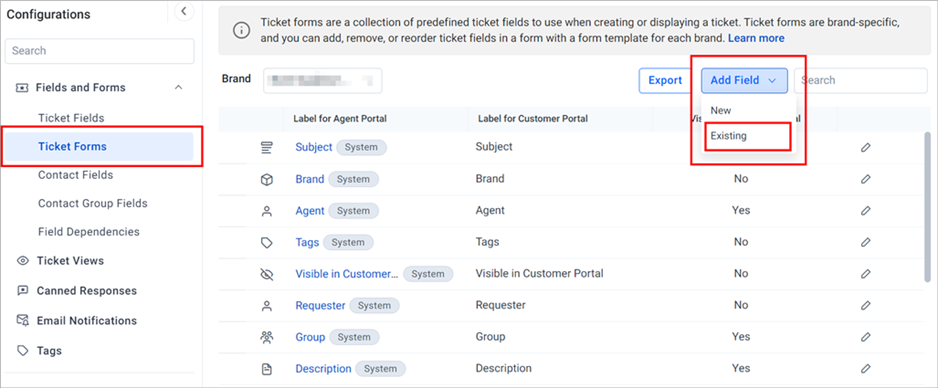Click the info icon in the banner
The image size is (938, 388).
click(x=241, y=30)
